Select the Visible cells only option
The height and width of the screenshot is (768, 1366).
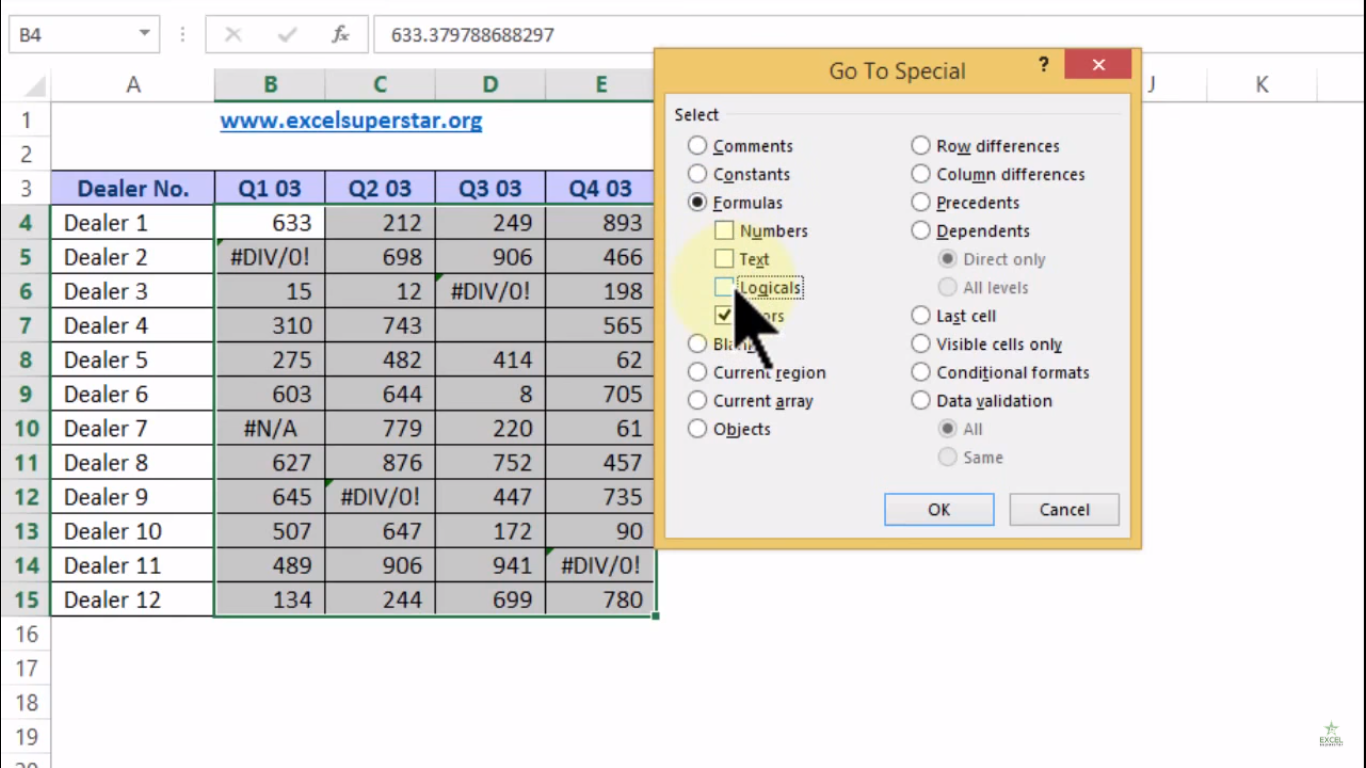click(x=920, y=344)
